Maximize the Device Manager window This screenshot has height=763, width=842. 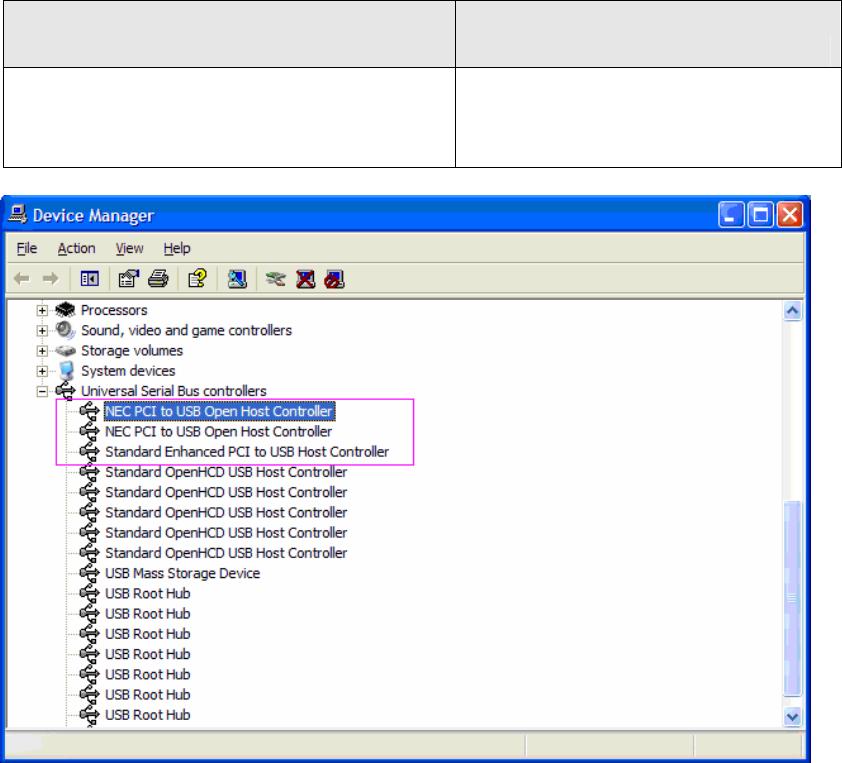pos(760,215)
